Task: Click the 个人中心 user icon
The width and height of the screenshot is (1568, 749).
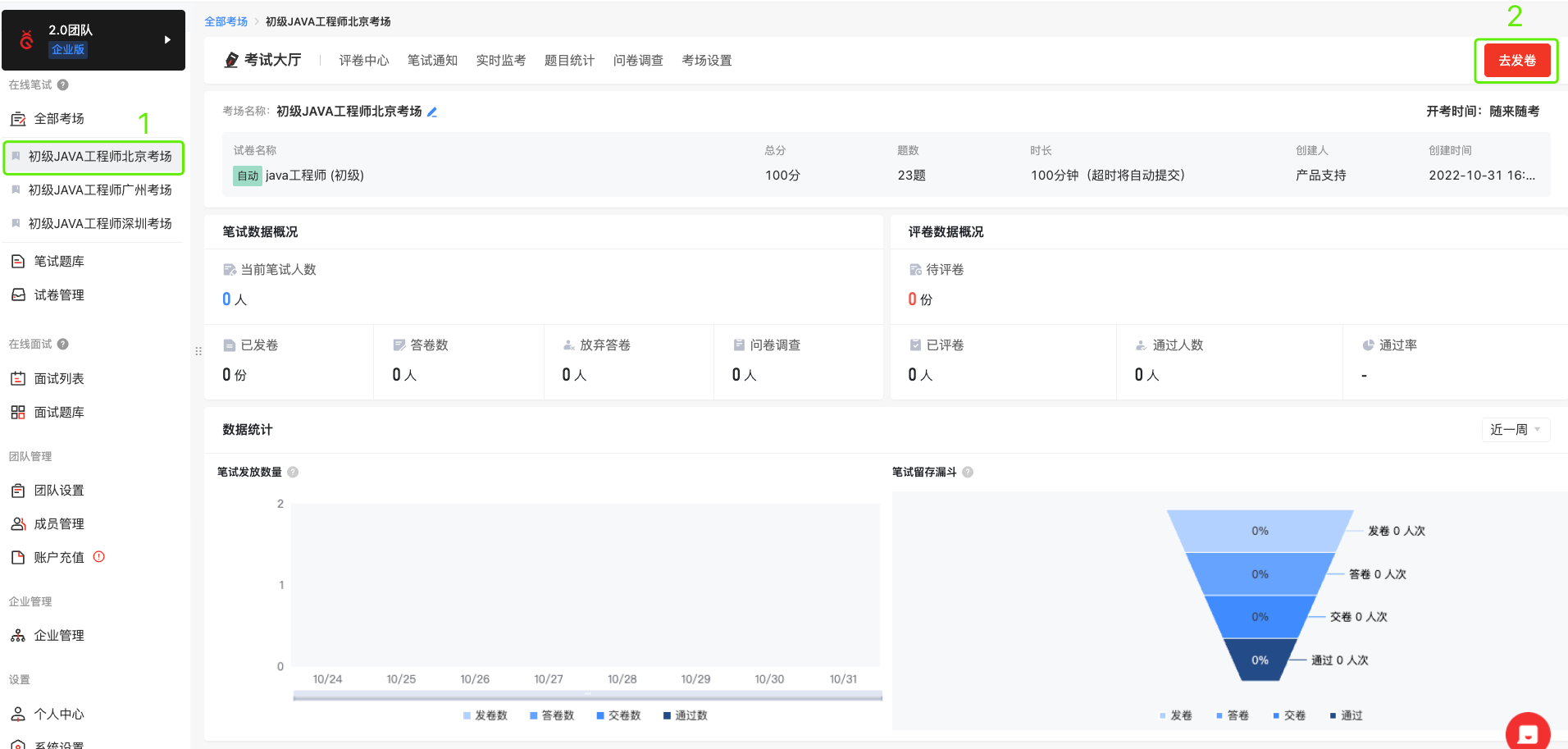Action: [18, 714]
